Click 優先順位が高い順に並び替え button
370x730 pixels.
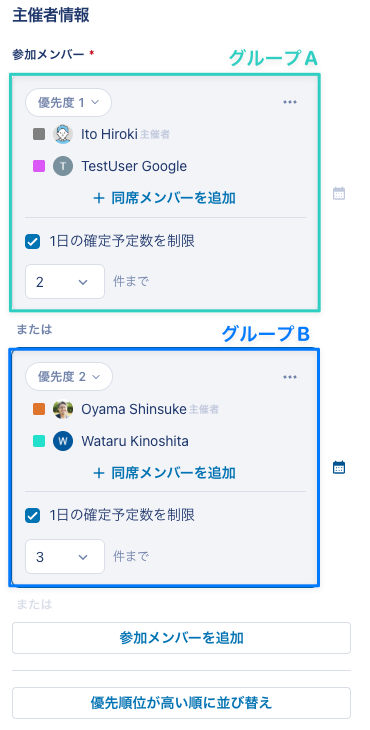182,703
